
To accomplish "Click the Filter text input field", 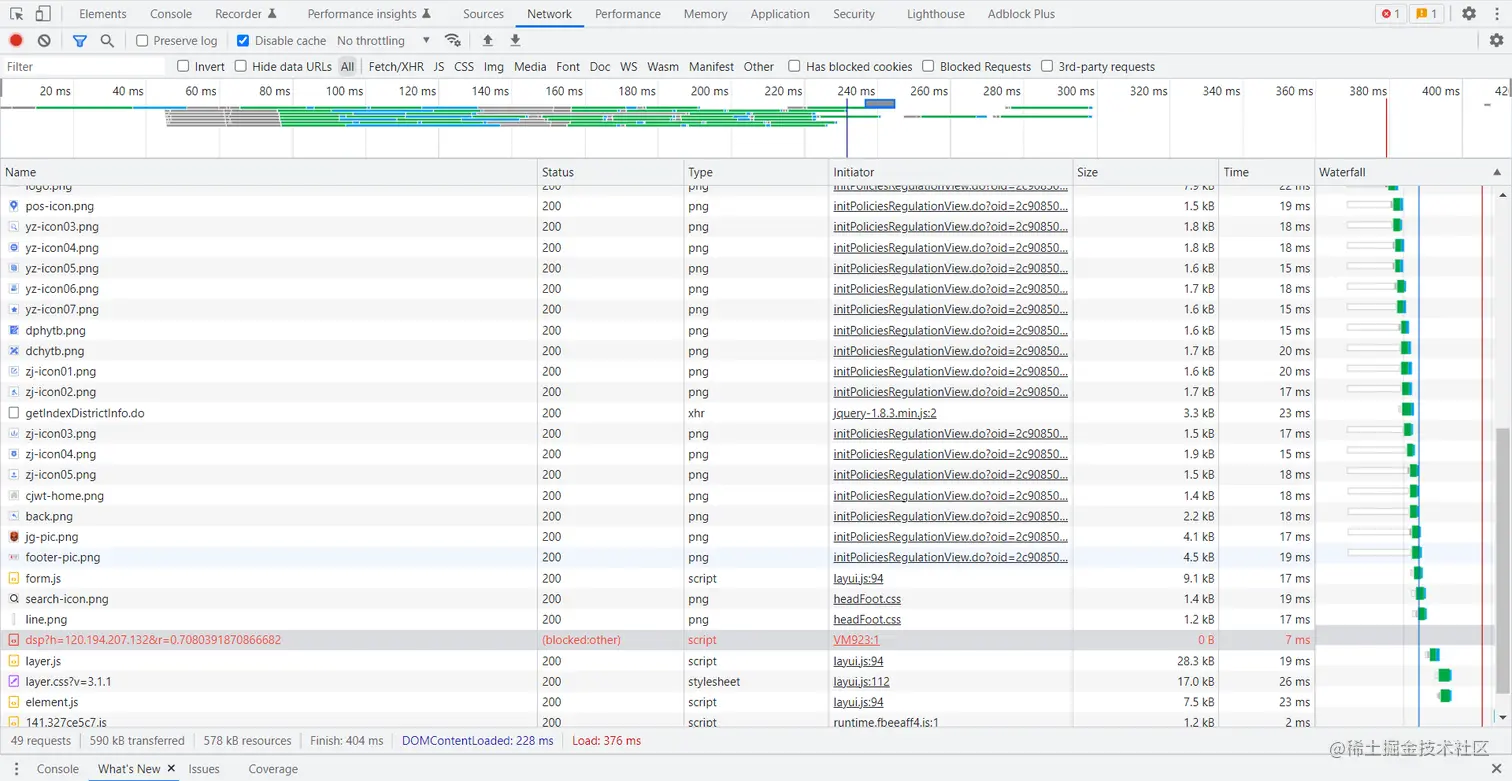I will [x=85, y=67].
